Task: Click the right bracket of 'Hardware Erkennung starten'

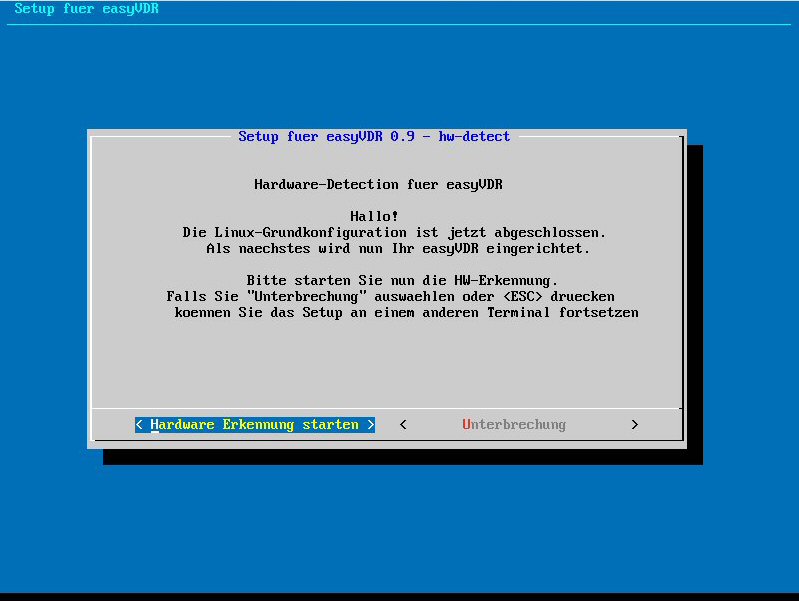Action: pyautogui.click(x=370, y=425)
